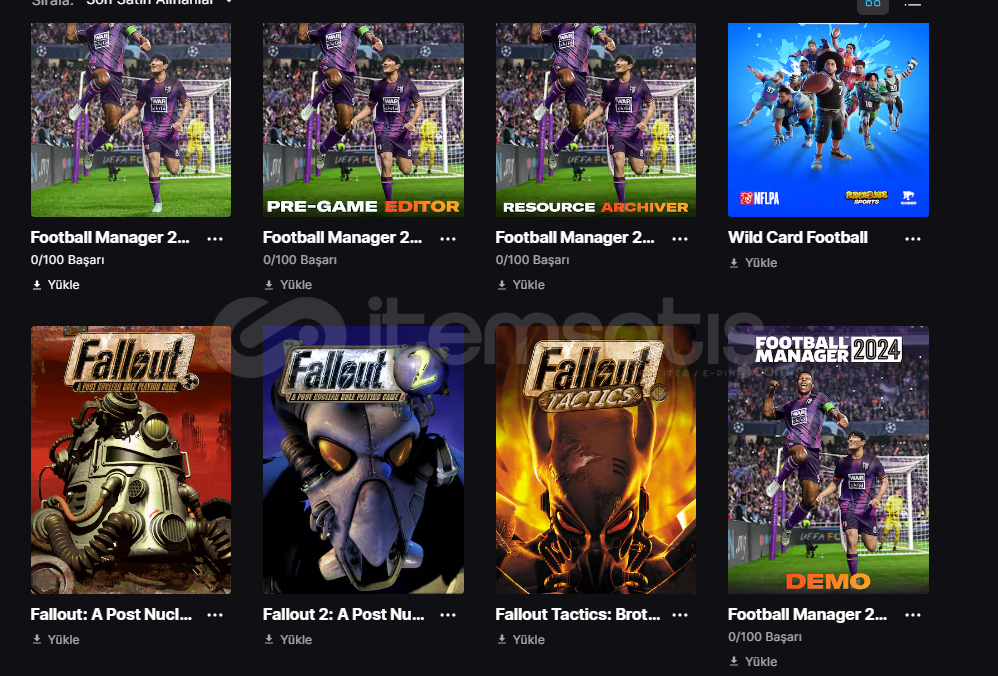This screenshot has width=998, height=676.
Task: Open three-dots menu for first Fallout game
Action: pyautogui.click(x=215, y=615)
